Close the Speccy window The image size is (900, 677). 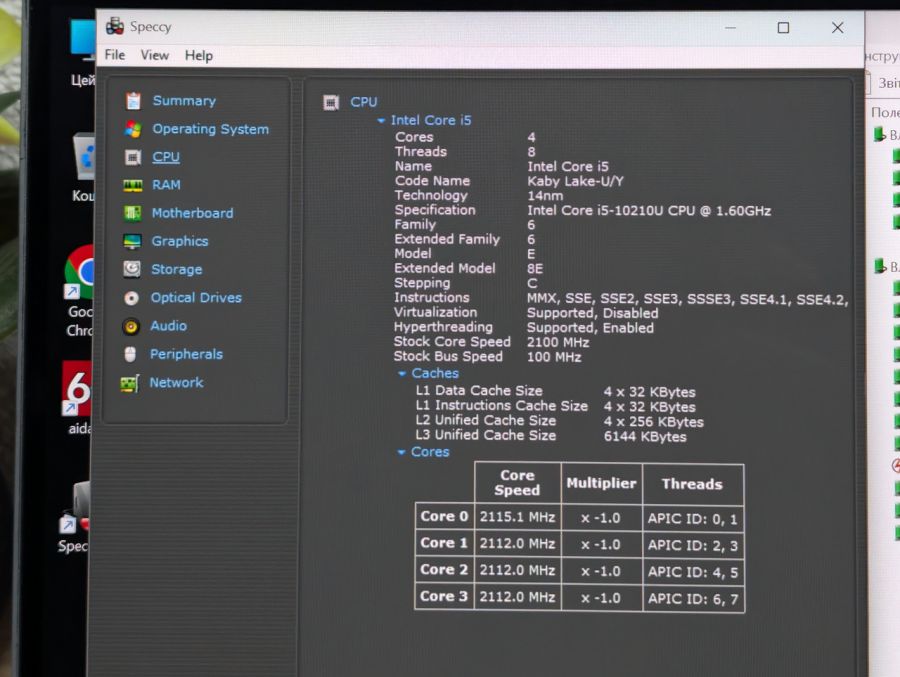tap(837, 28)
